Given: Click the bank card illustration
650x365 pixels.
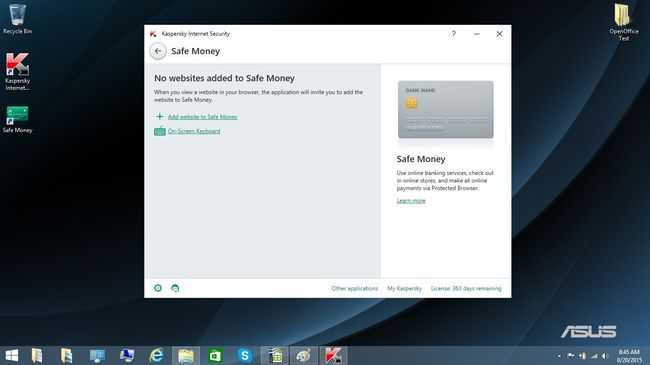Looking at the screenshot, I should pos(446,110).
